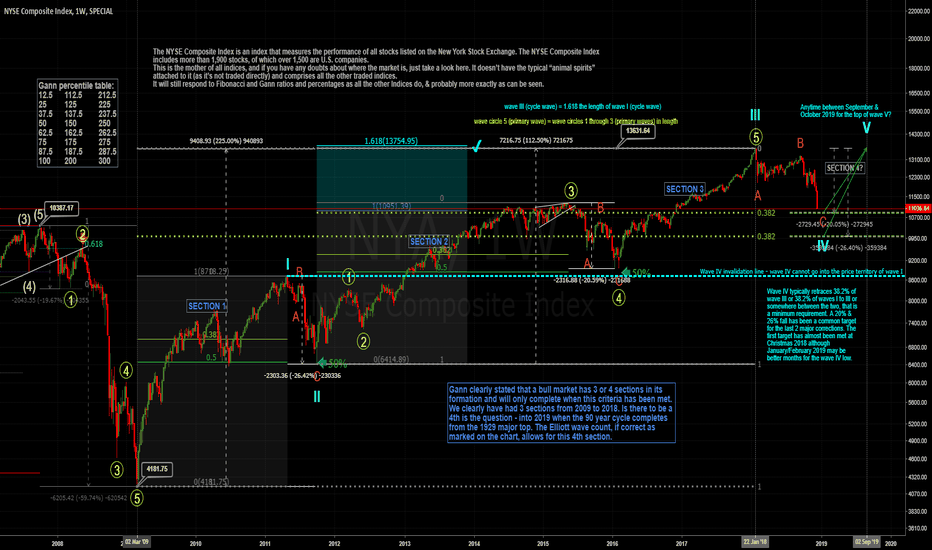Click the 2016 year on time axis
This screenshot has height=550, width=932.
click(x=612, y=543)
